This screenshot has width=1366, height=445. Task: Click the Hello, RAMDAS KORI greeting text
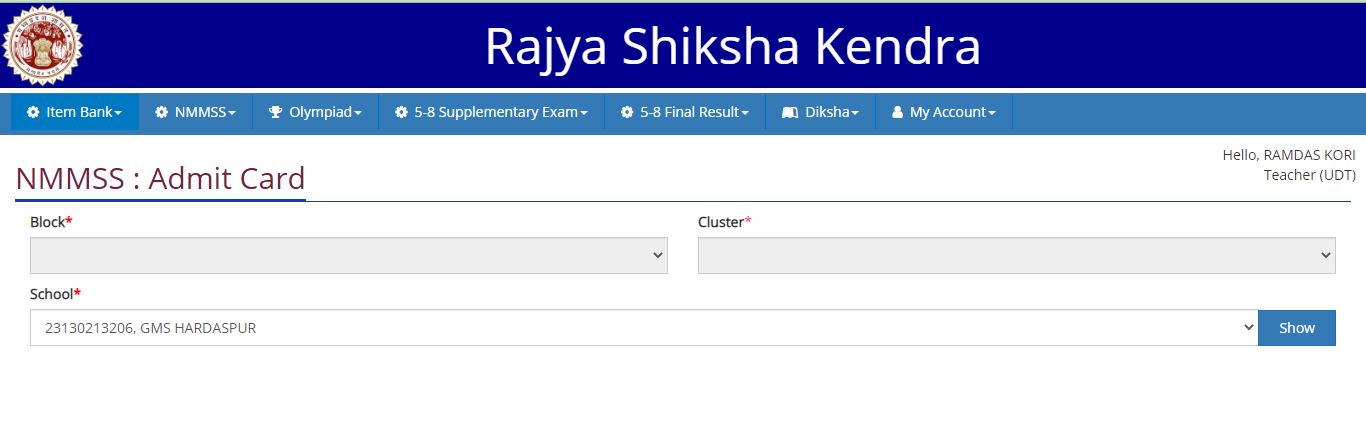coord(1288,155)
